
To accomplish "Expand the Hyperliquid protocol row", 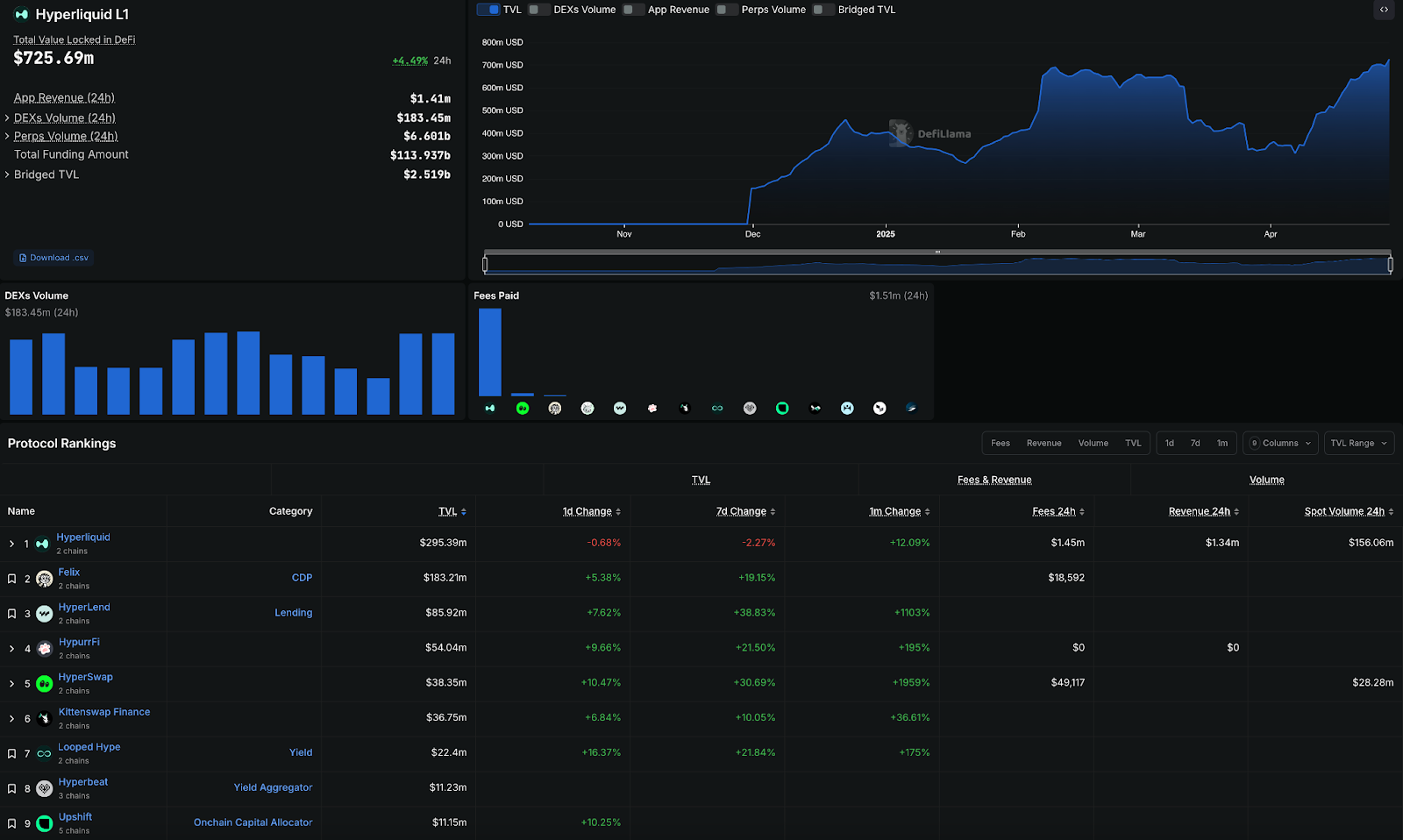I will (11, 544).
